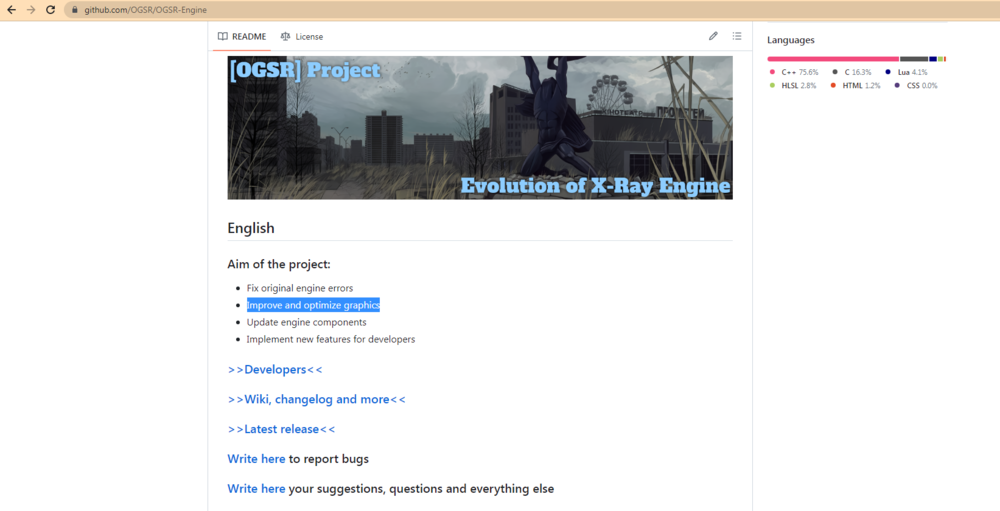Click the HLSL 2.8% language entry
The height and width of the screenshot is (511, 1000).
793,85
